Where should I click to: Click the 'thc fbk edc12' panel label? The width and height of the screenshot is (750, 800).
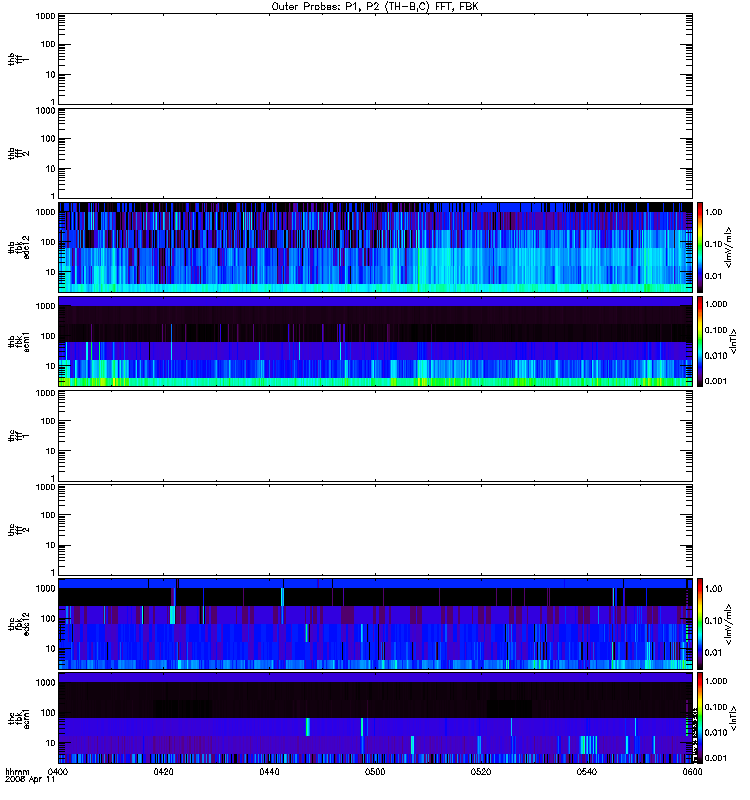18,624
